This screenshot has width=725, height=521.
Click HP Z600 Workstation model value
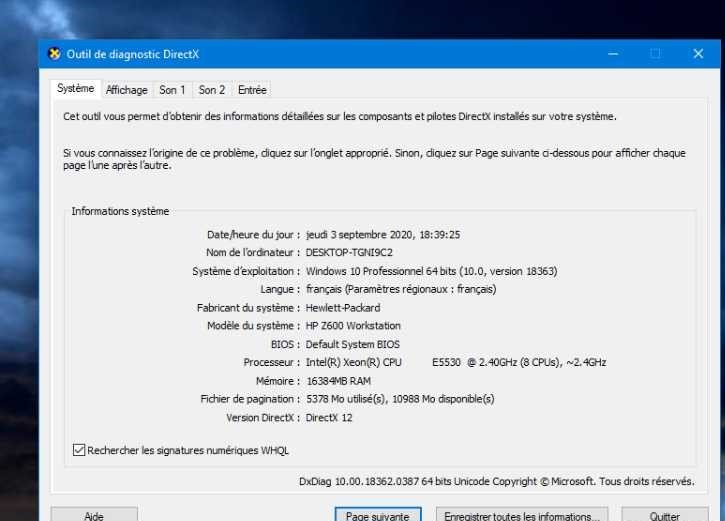(353, 326)
